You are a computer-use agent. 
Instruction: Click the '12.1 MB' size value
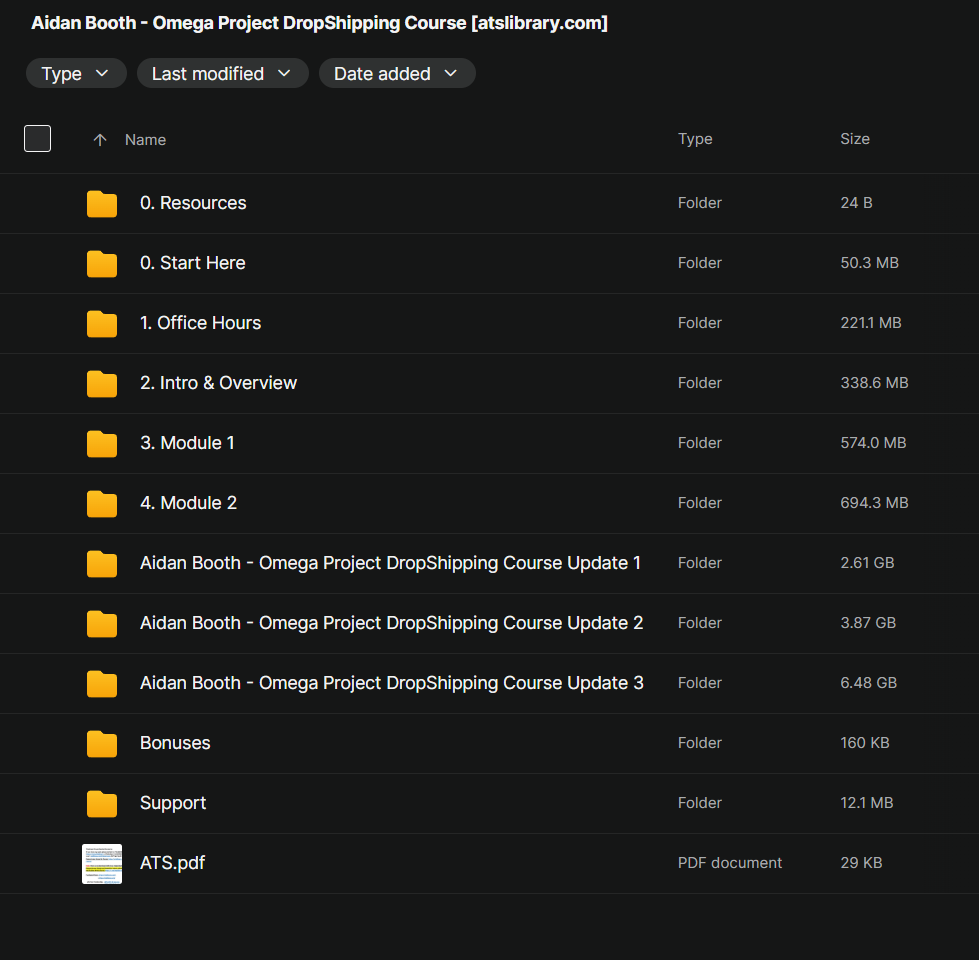pos(867,802)
